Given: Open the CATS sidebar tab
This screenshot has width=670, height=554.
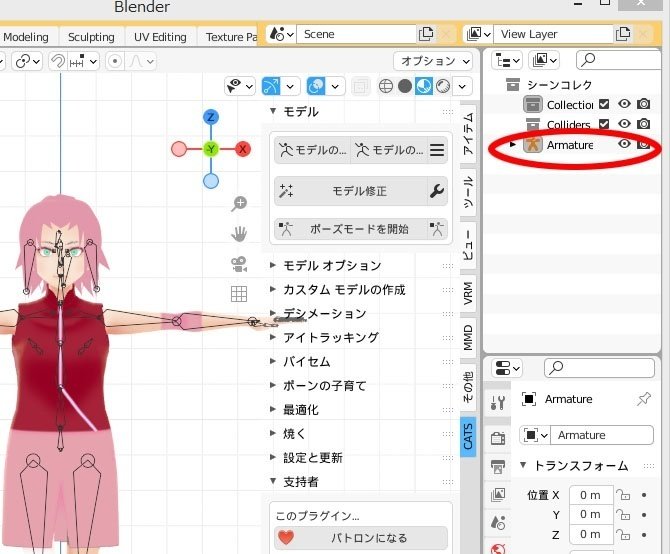Looking at the screenshot, I should click(x=468, y=437).
